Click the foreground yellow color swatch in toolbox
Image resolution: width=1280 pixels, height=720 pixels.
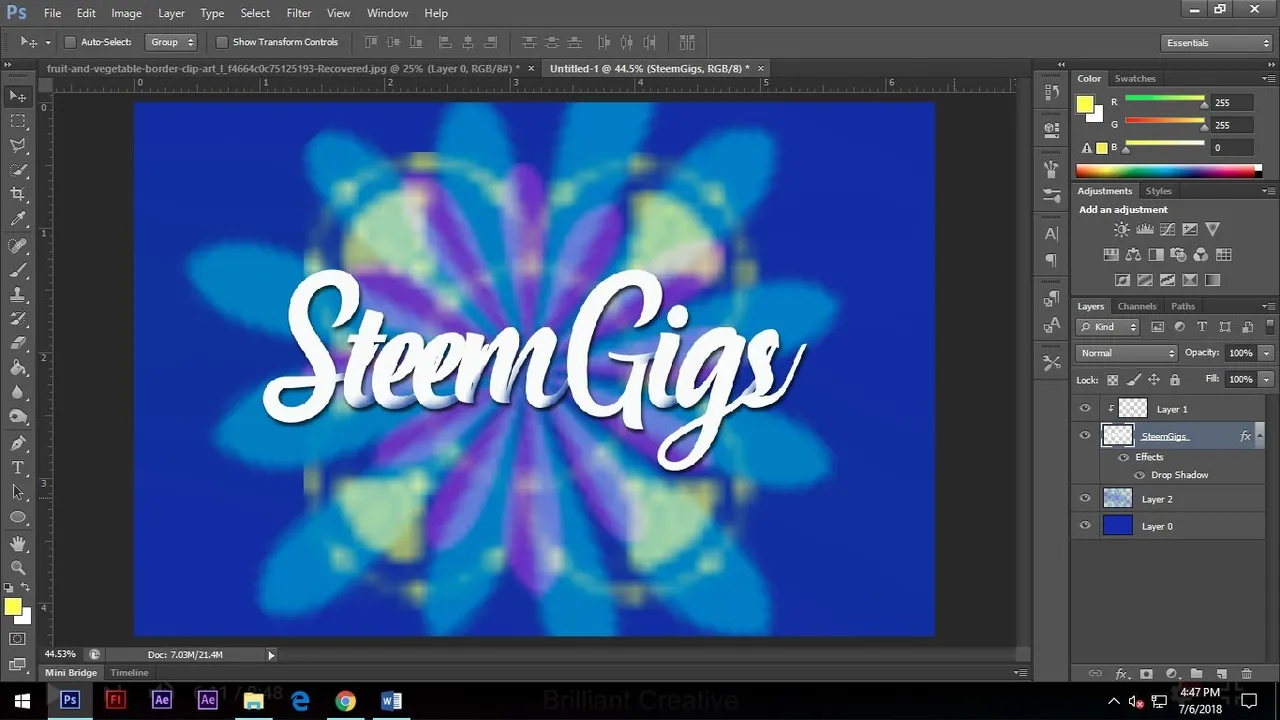pyautogui.click(x=13, y=606)
